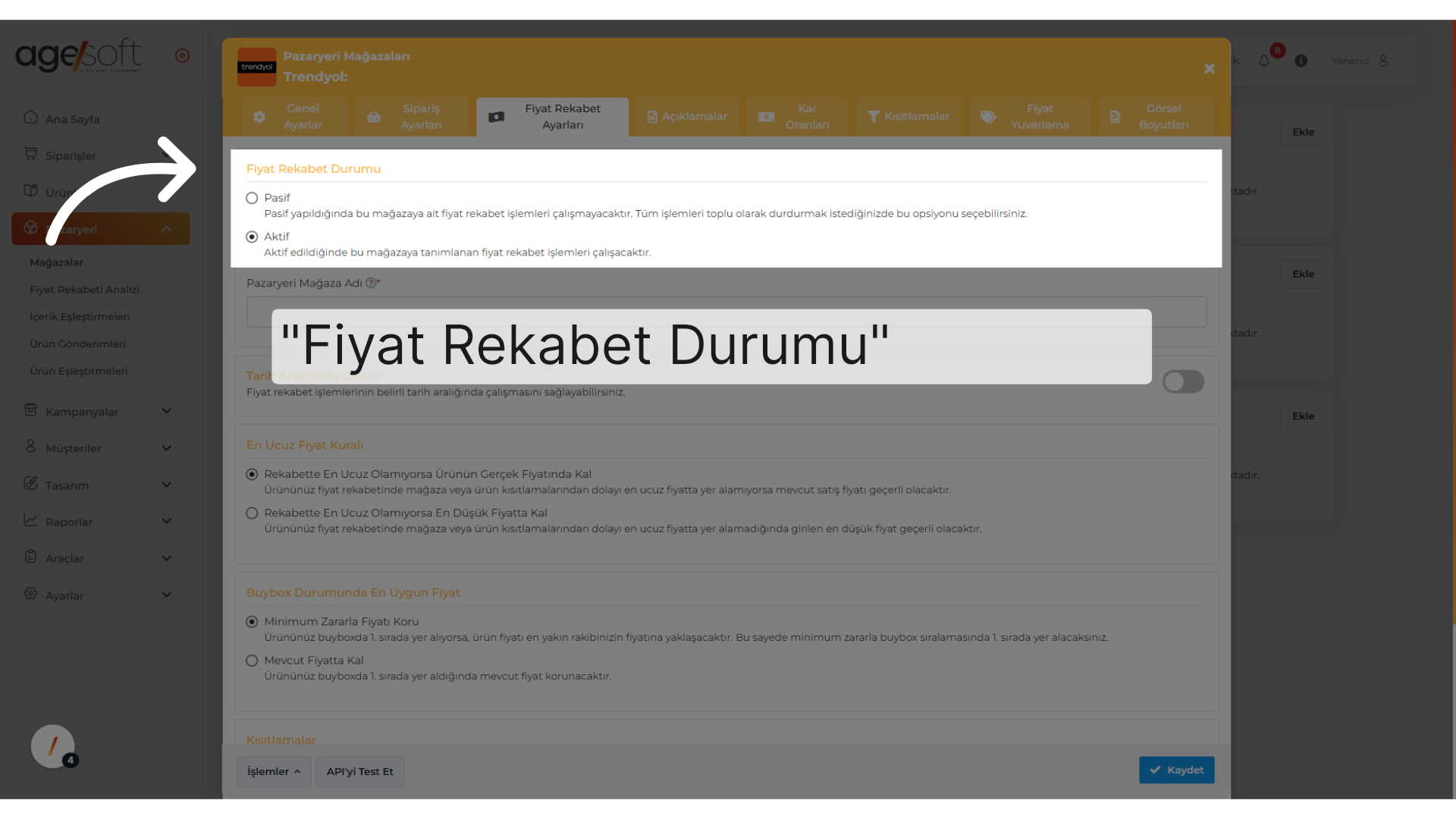Viewport: 1456px width, 819px height.
Task: Open Siparişler in sidebar
Action: pos(71,155)
